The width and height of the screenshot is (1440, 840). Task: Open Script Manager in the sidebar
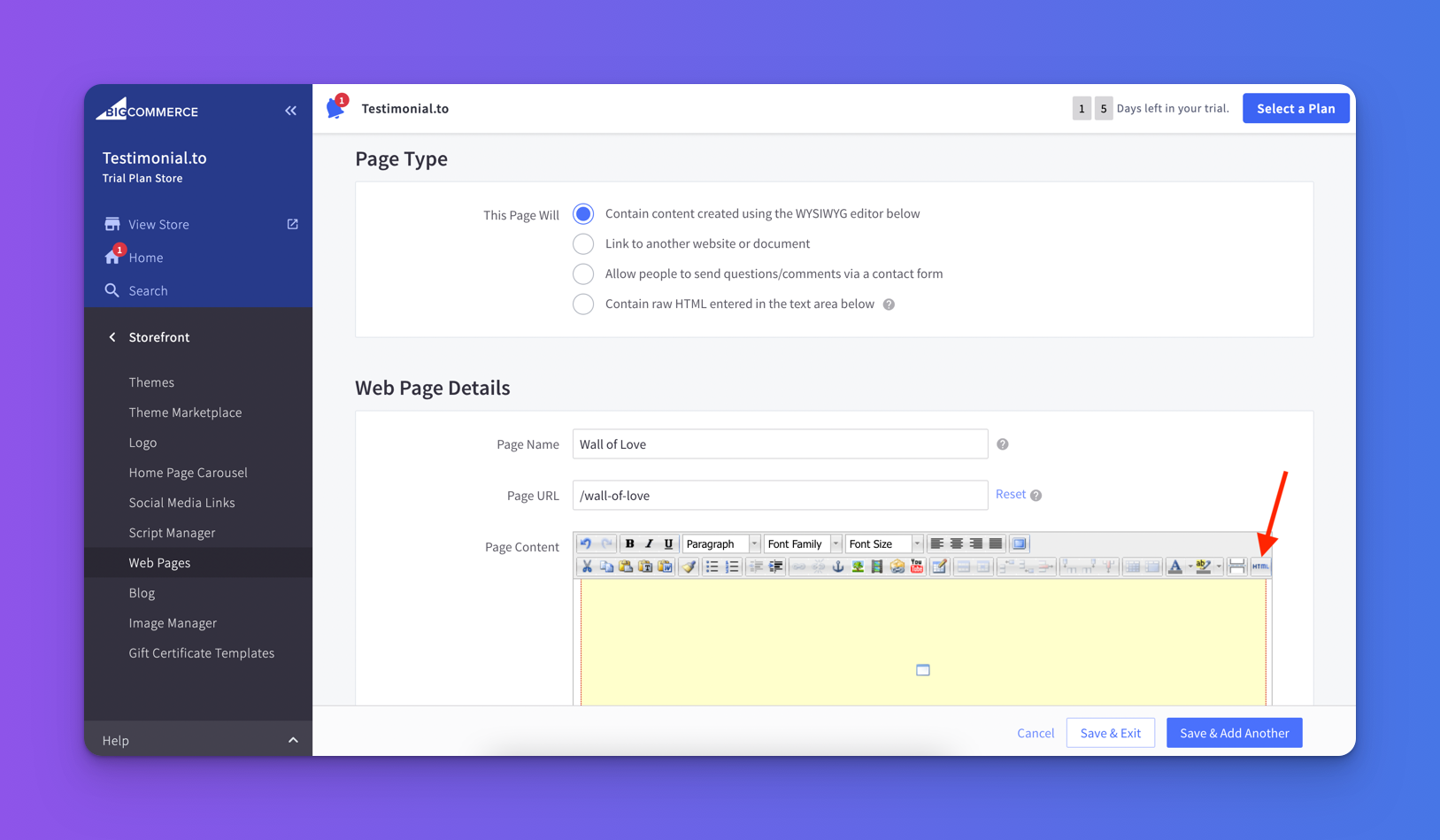coord(172,533)
